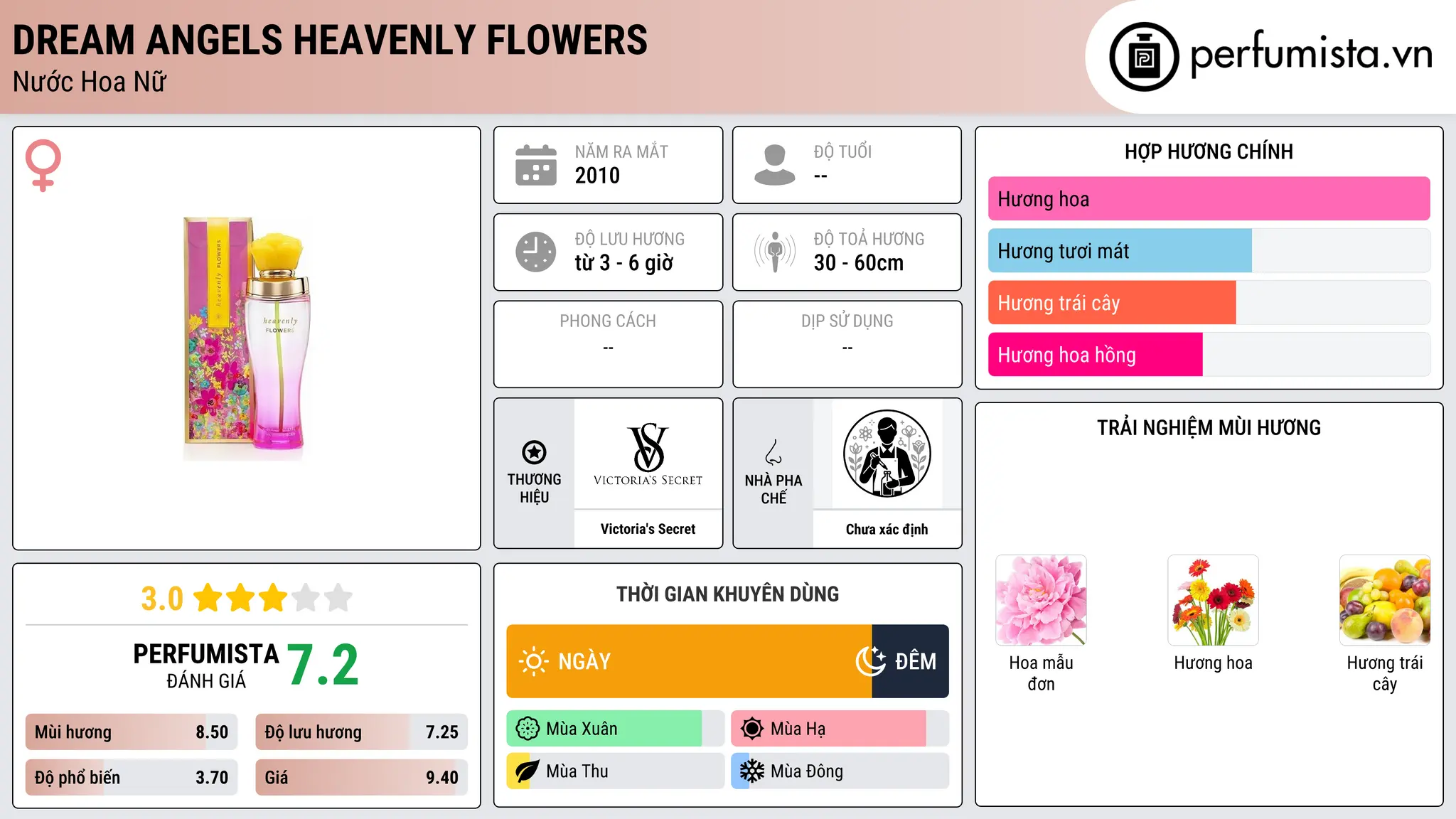
Task: Click the pink female gender symbol
Action: [43, 165]
